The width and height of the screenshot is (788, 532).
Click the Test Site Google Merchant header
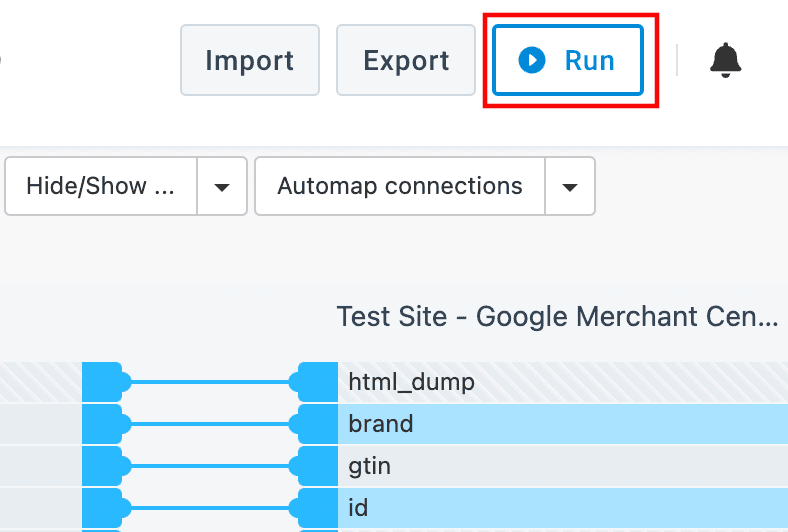(x=557, y=317)
